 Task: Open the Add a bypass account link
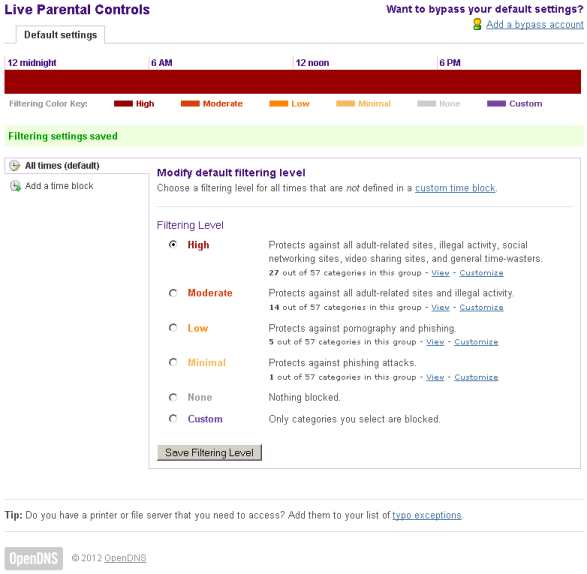535,24
